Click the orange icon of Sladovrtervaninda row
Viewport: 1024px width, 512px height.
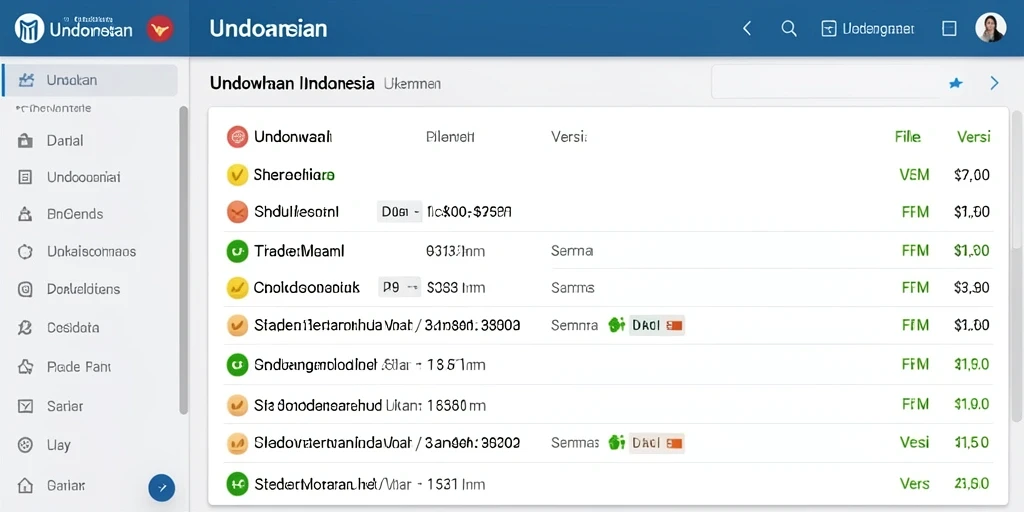[237, 443]
